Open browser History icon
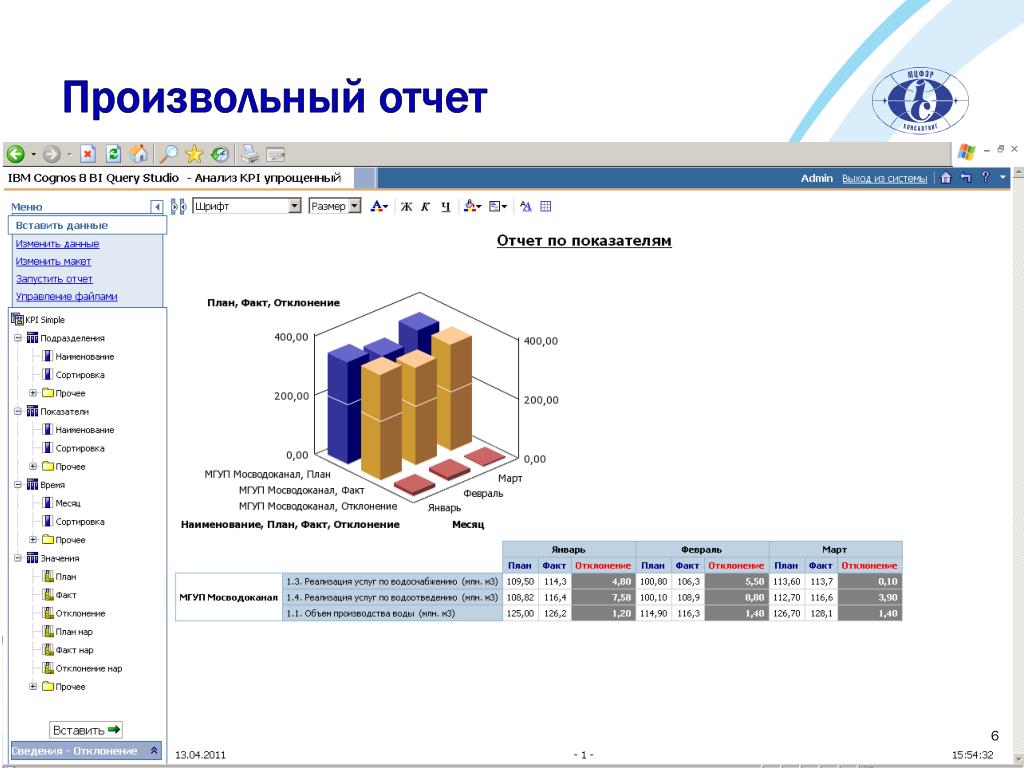 point(220,154)
